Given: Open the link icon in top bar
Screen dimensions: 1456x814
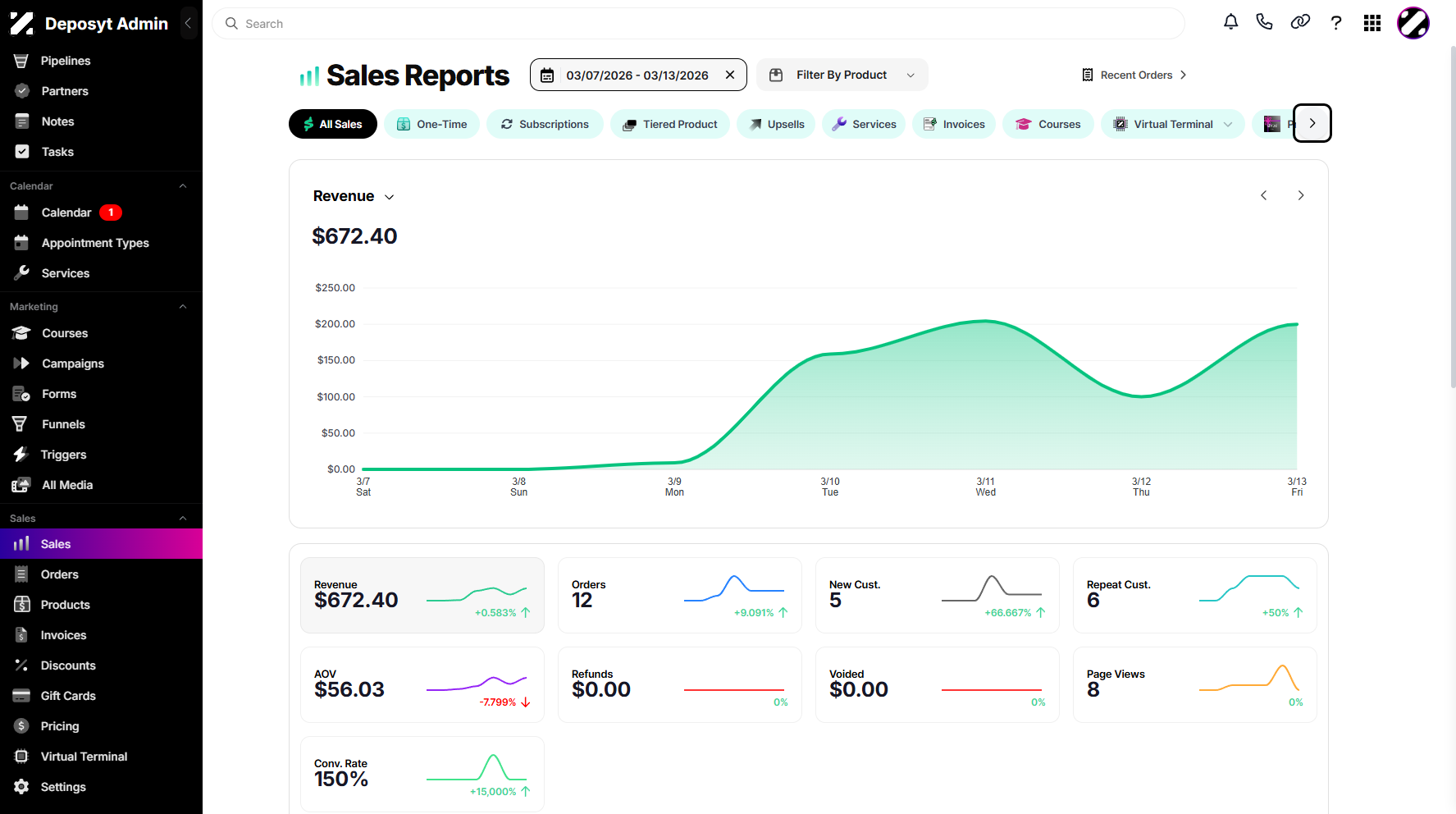Looking at the screenshot, I should point(1300,22).
